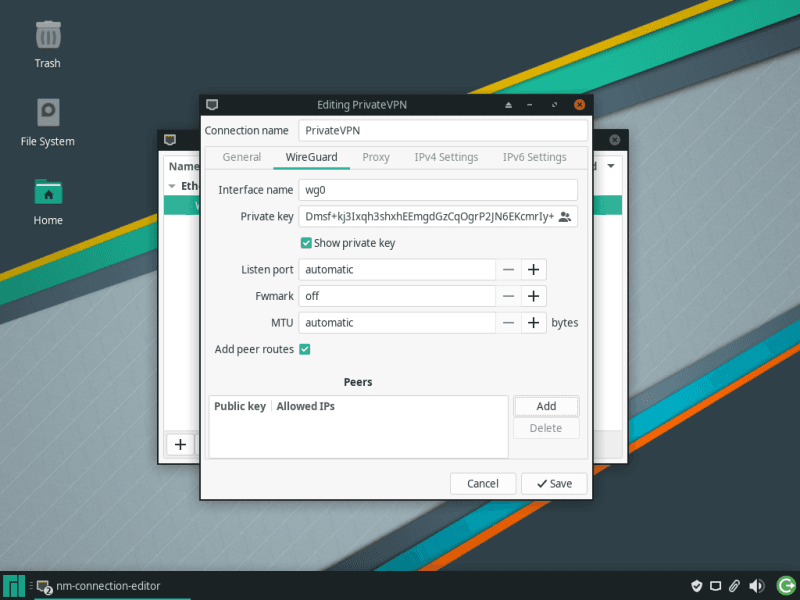
Task: Click the shield security tray icon
Action: (697, 586)
